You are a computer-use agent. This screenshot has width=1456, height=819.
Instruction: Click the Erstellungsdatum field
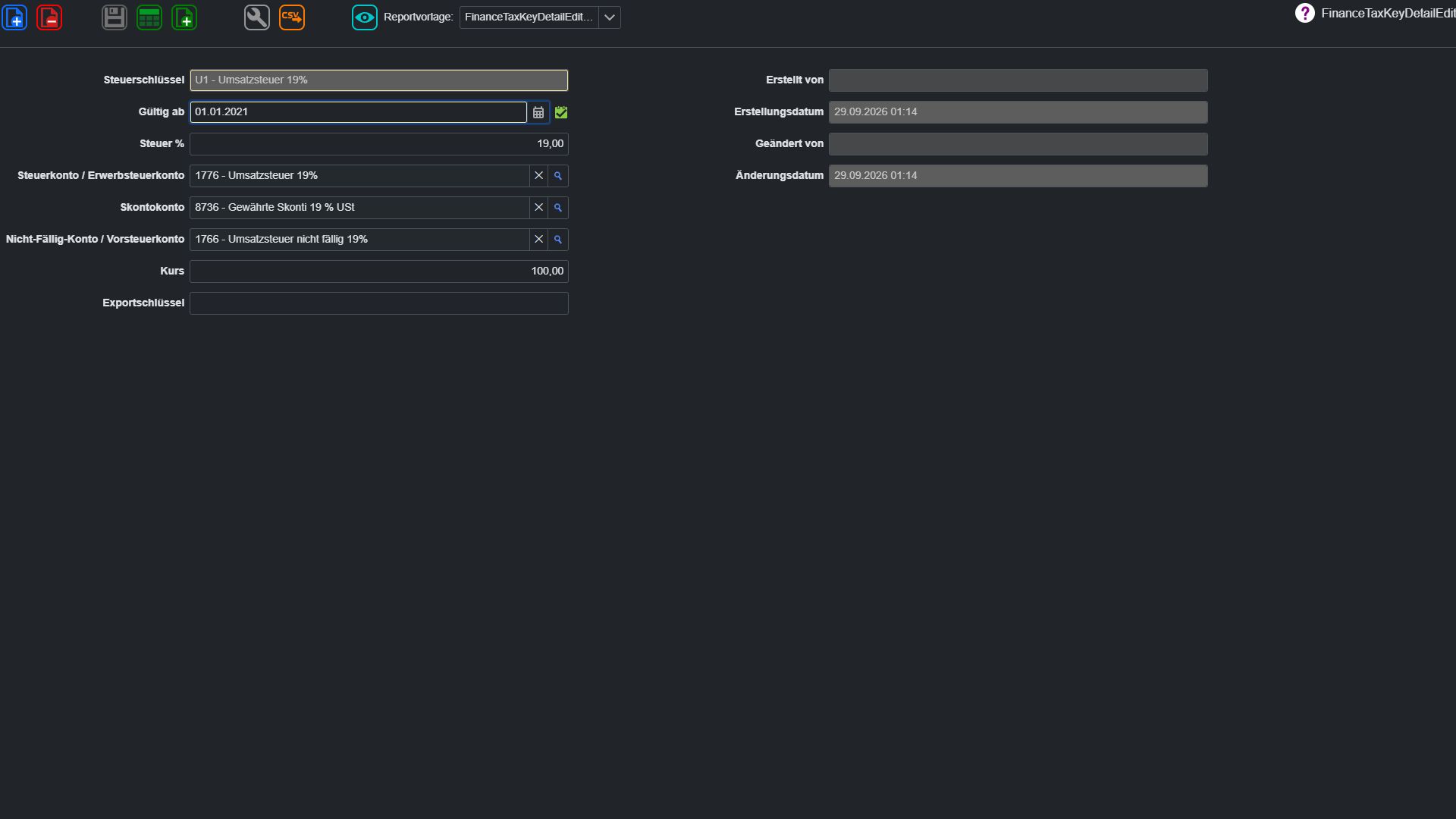coord(1018,112)
